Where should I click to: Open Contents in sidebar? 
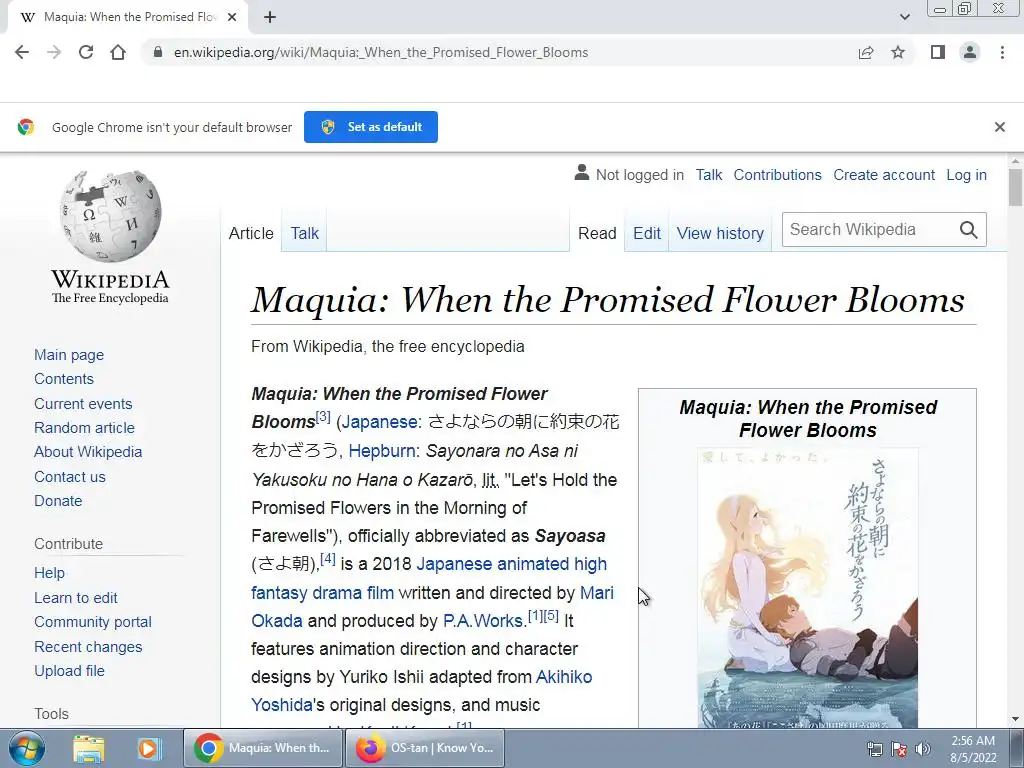coord(63,379)
